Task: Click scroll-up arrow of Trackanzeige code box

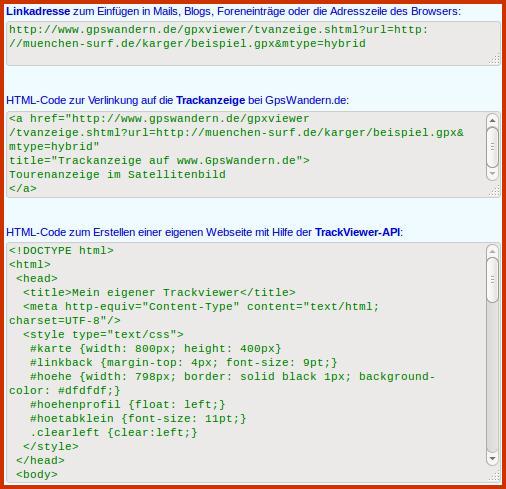Action: click(492, 120)
